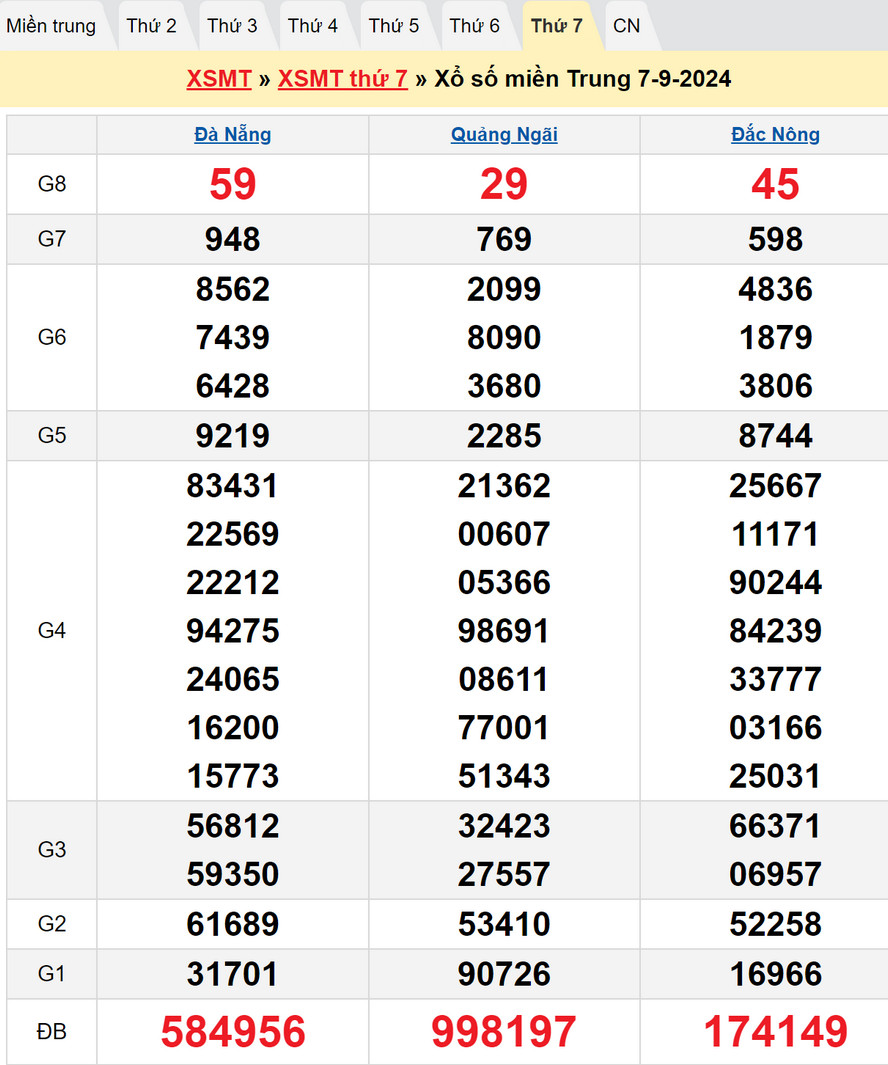Open the Miền trung tab
888x1065 pixels.
click(x=51, y=26)
